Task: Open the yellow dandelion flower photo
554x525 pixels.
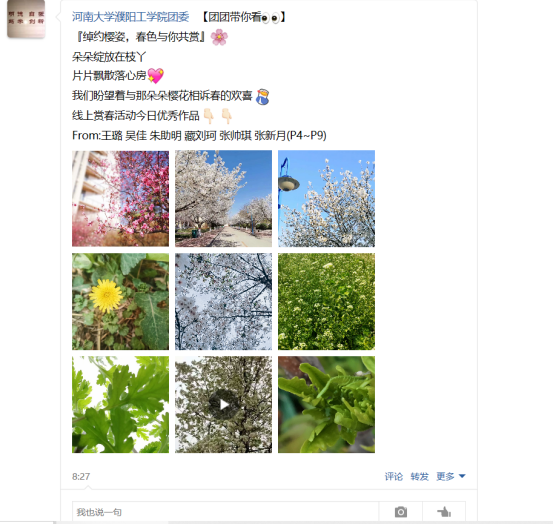Action: (x=120, y=301)
